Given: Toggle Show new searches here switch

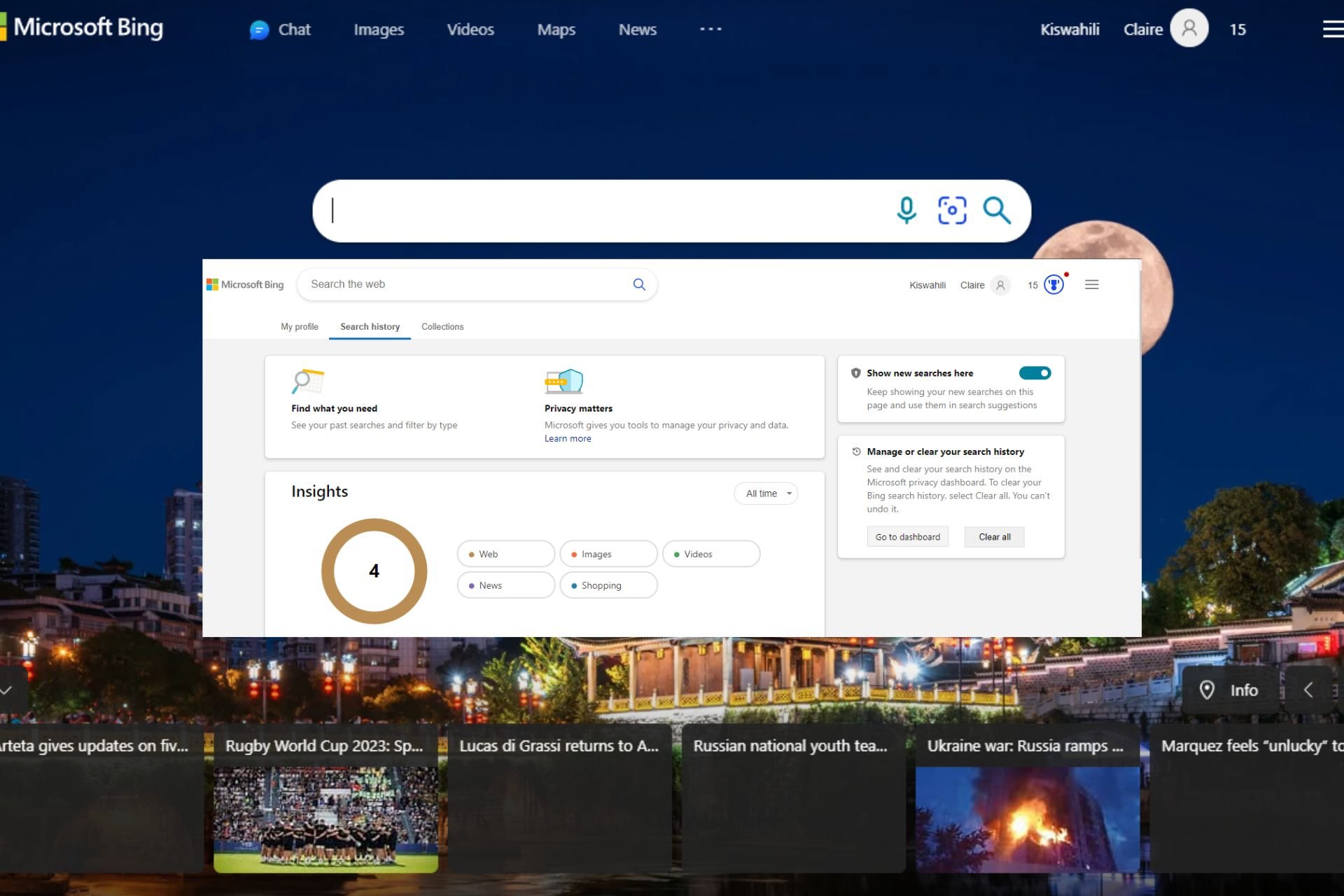Looking at the screenshot, I should pos(1035,373).
